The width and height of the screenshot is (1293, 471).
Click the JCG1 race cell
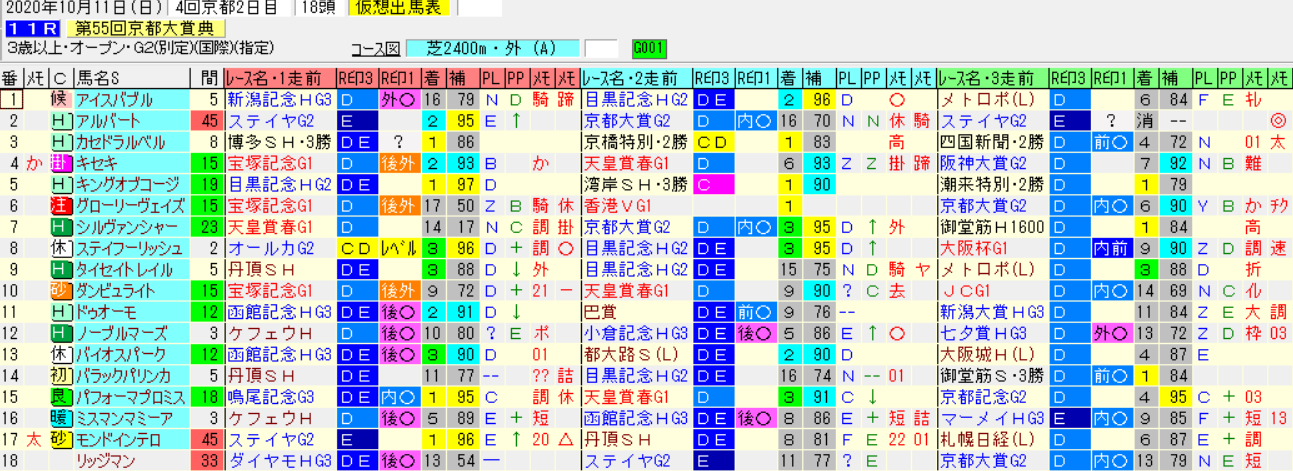pos(992,290)
